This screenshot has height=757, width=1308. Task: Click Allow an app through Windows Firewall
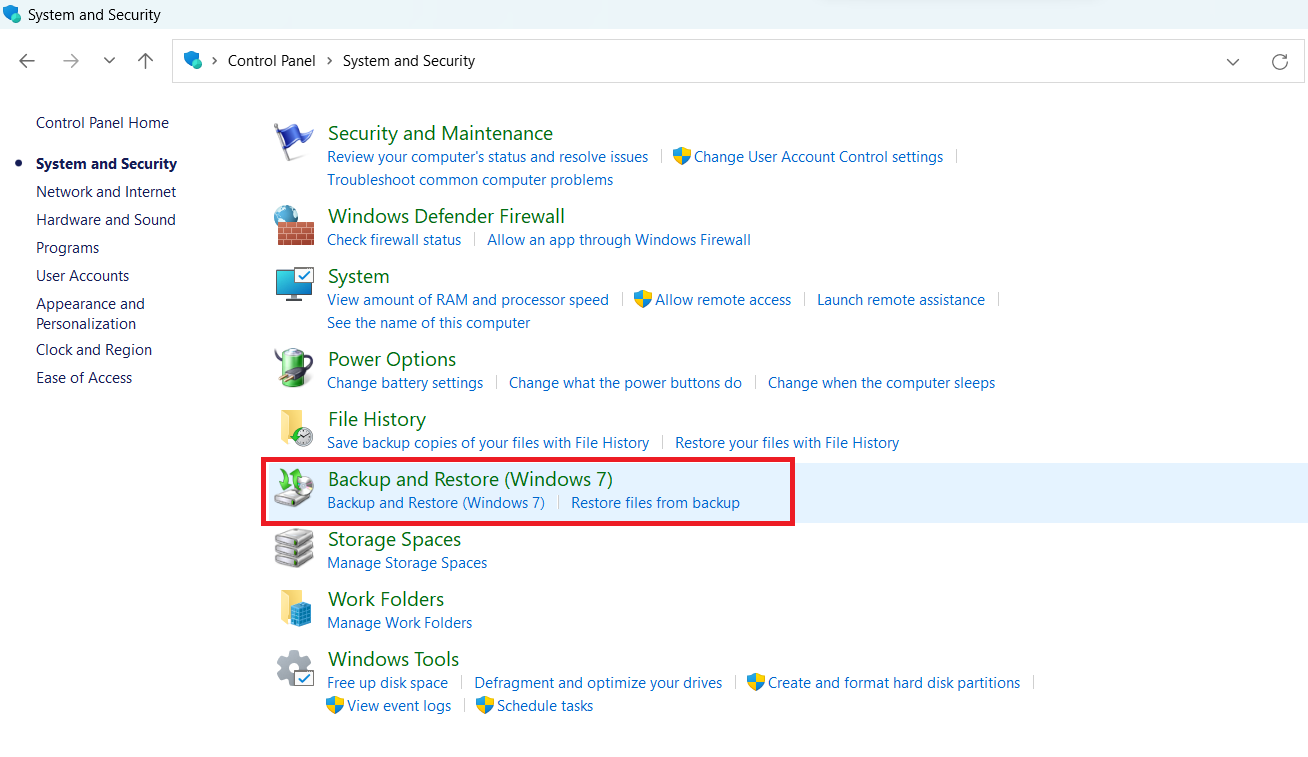click(x=619, y=240)
